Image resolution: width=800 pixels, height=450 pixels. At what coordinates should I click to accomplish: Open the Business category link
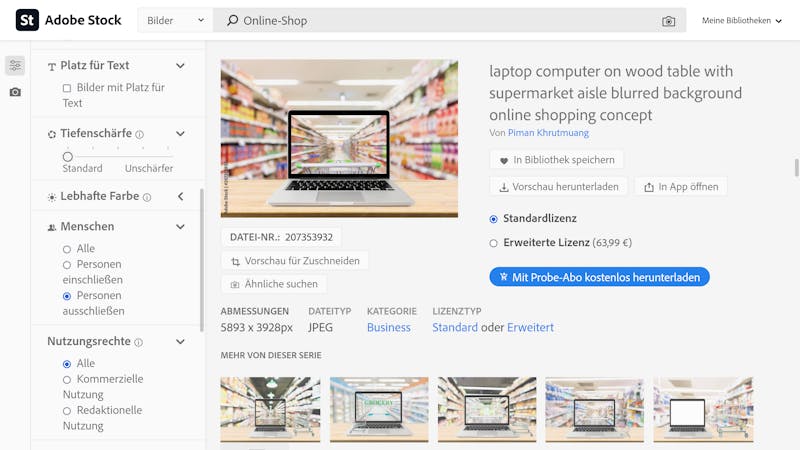388,328
